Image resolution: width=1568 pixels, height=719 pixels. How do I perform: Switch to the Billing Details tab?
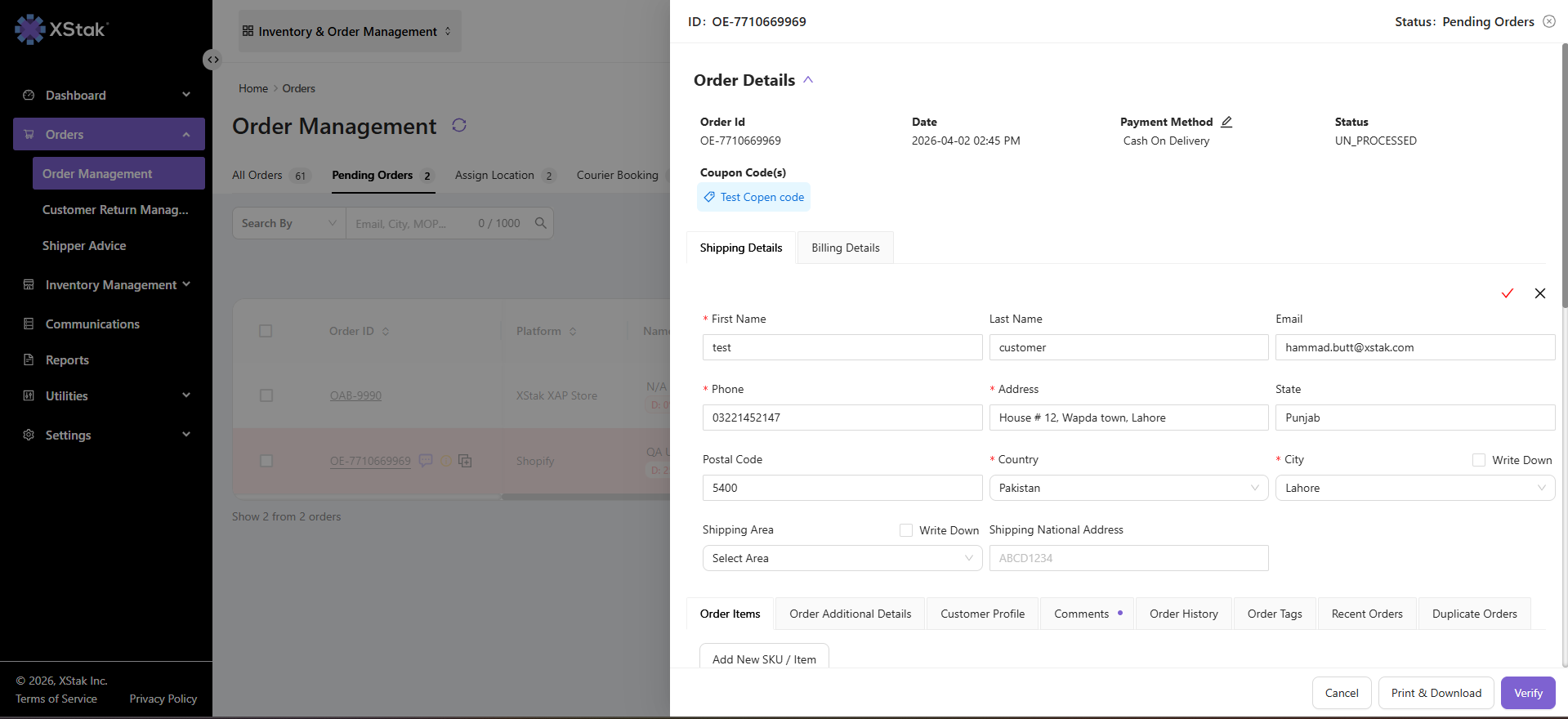click(x=846, y=248)
